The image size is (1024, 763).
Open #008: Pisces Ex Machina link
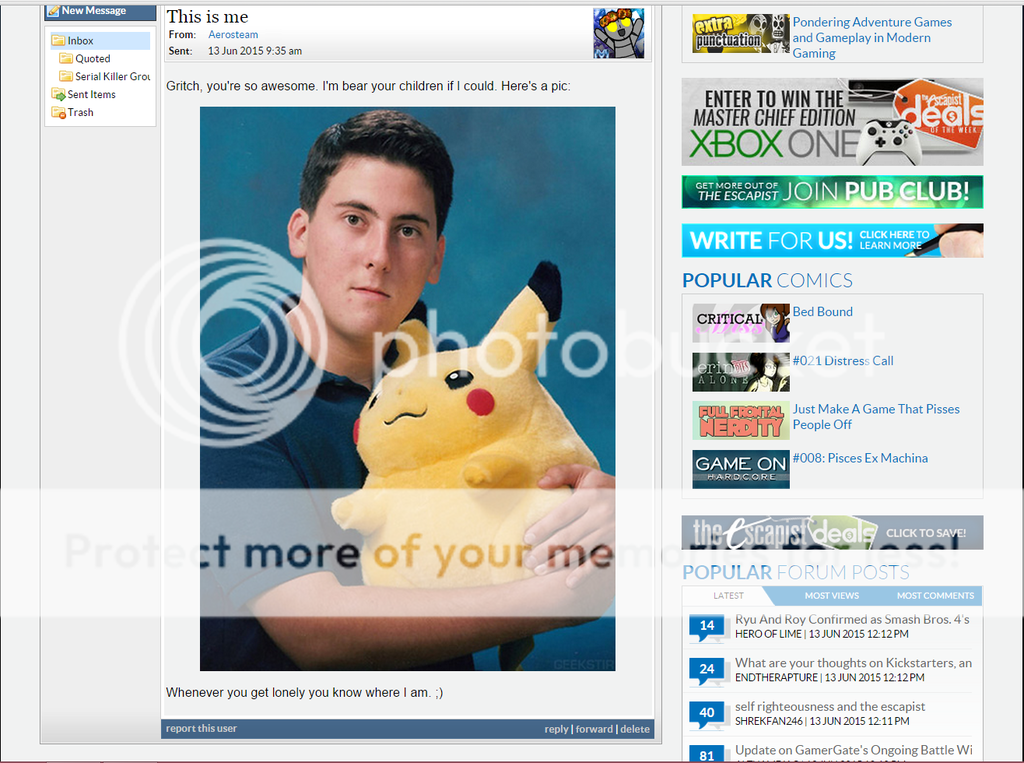(x=860, y=458)
